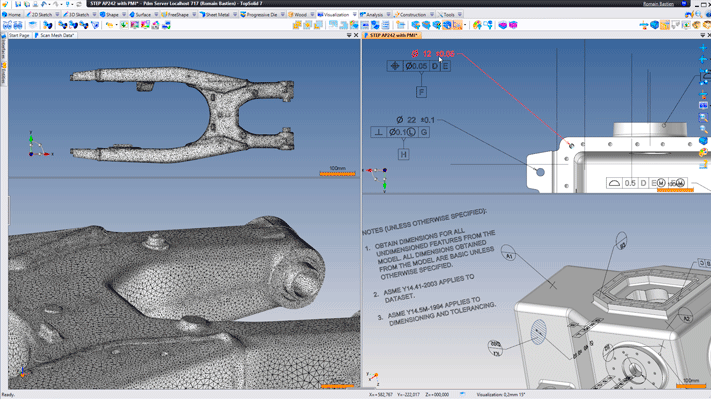This screenshot has height=400, width=711.
Task: Click the datum F label box
Action: pyautogui.click(x=421, y=92)
